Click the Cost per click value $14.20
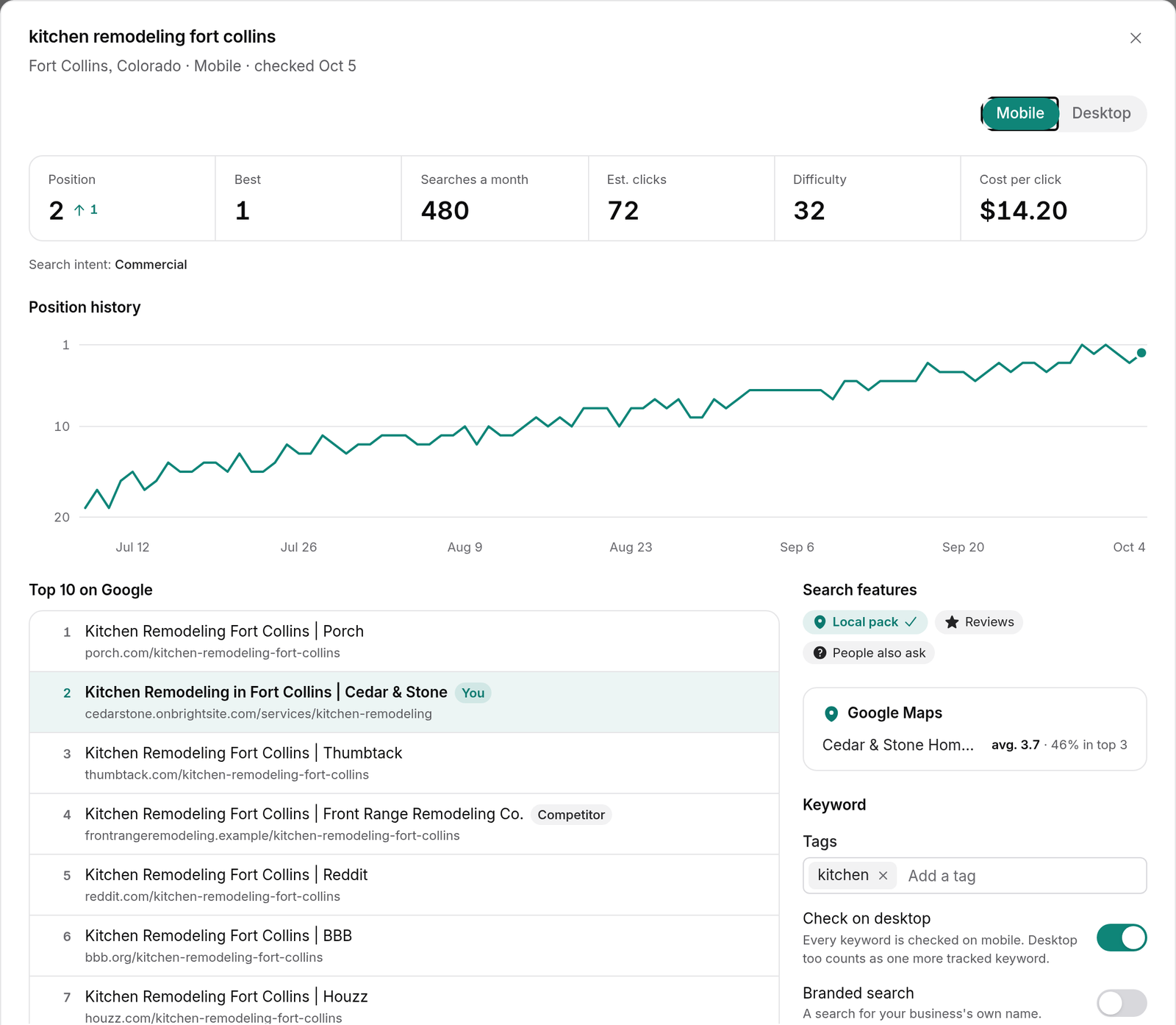Image resolution: width=1176 pixels, height=1025 pixels. pyautogui.click(x=1023, y=211)
